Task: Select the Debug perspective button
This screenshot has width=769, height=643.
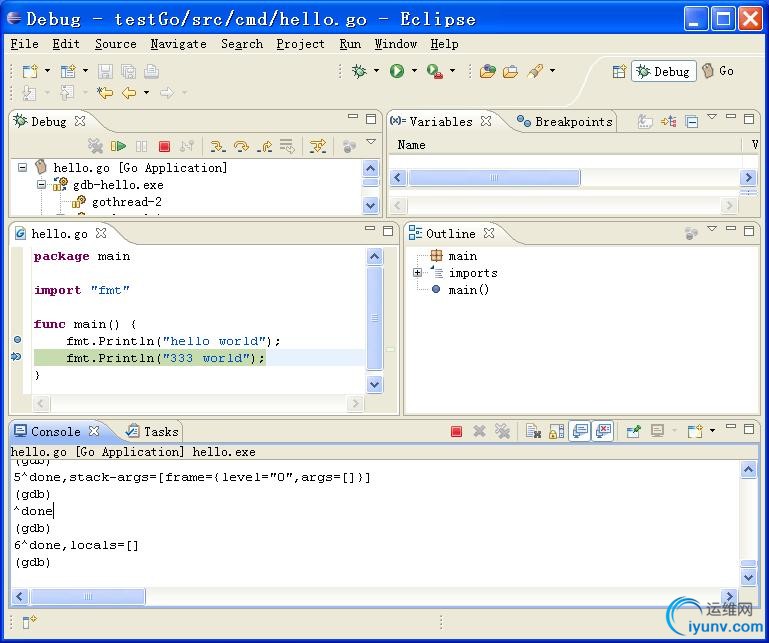Action: coord(664,72)
